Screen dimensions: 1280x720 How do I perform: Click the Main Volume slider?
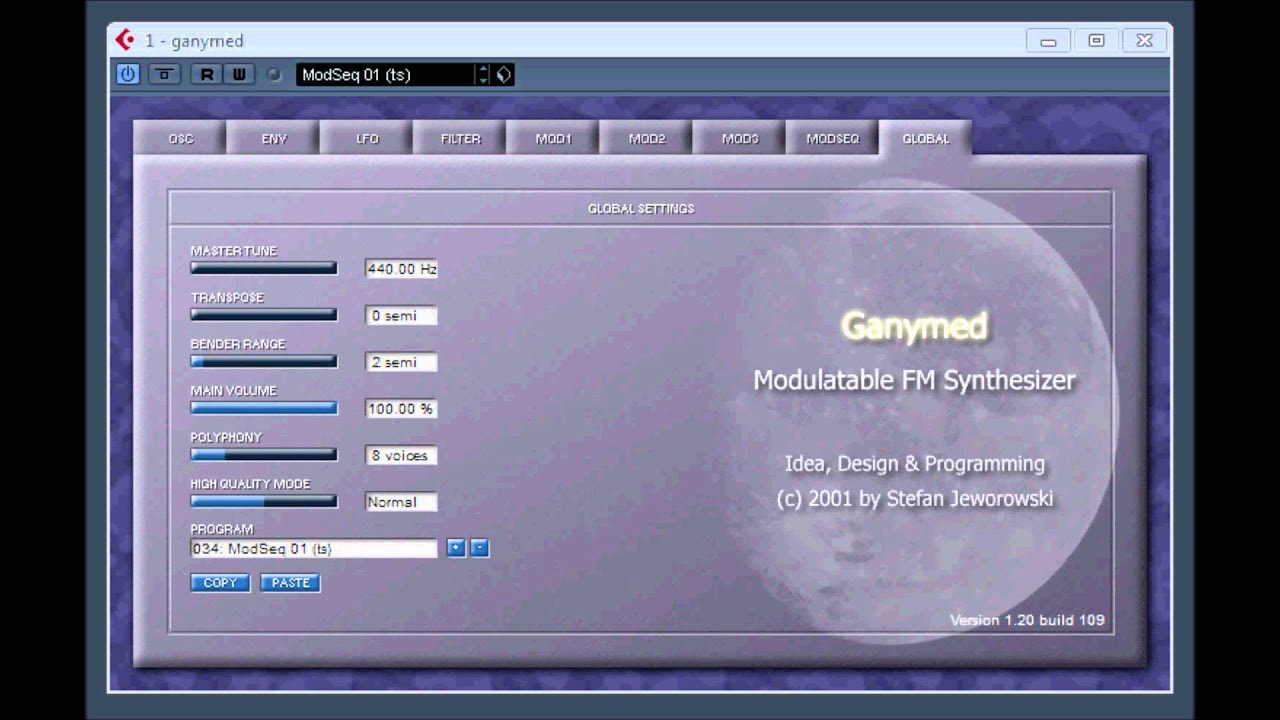tap(264, 408)
